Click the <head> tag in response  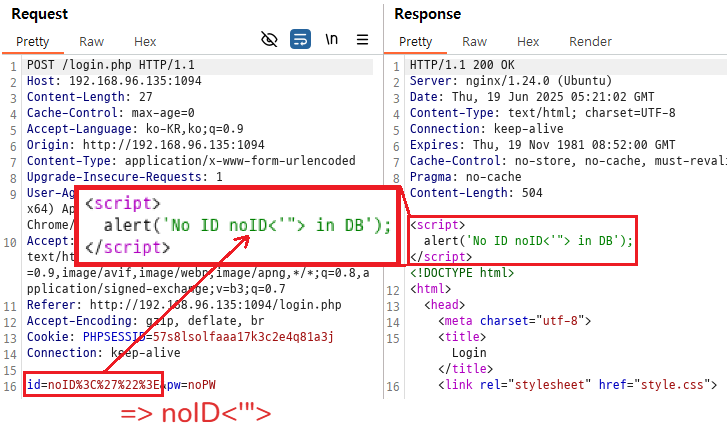[445, 305]
